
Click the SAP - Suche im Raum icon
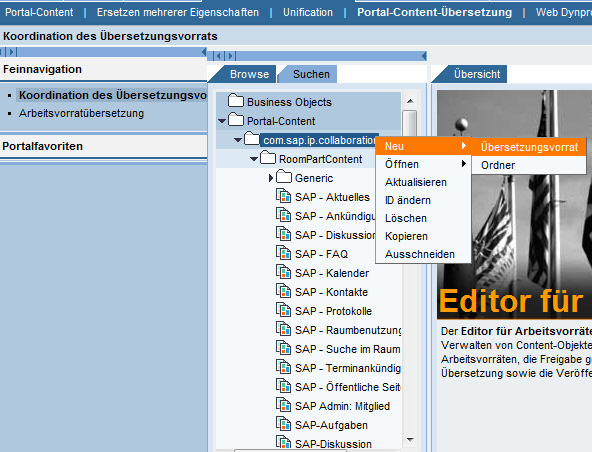(x=284, y=348)
